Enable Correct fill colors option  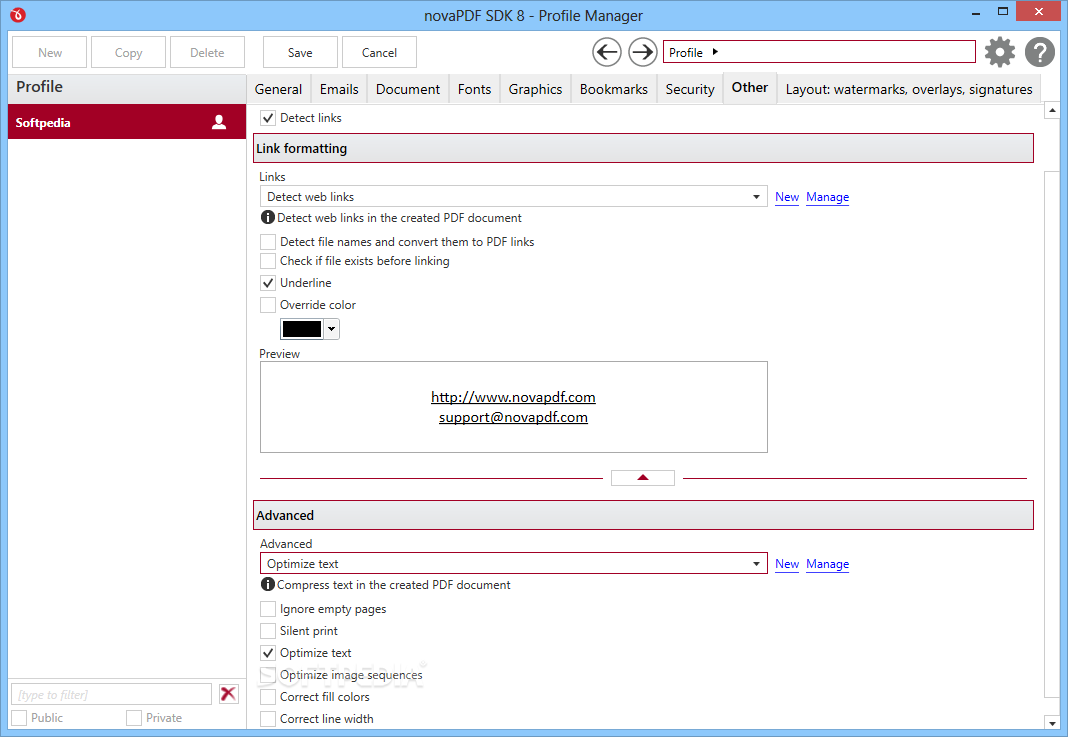[268, 697]
